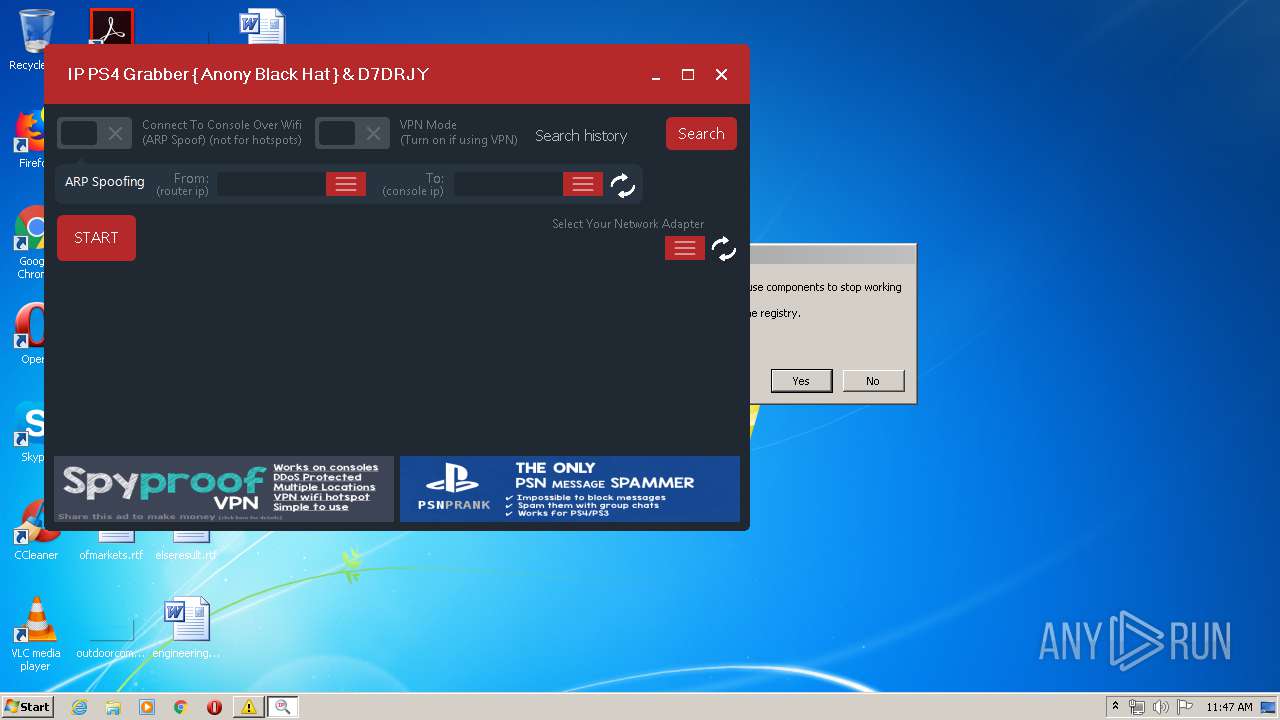1280x720 pixels.
Task: Minimize the IP PS4 Grabber window
Action: pyautogui.click(x=656, y=75)
